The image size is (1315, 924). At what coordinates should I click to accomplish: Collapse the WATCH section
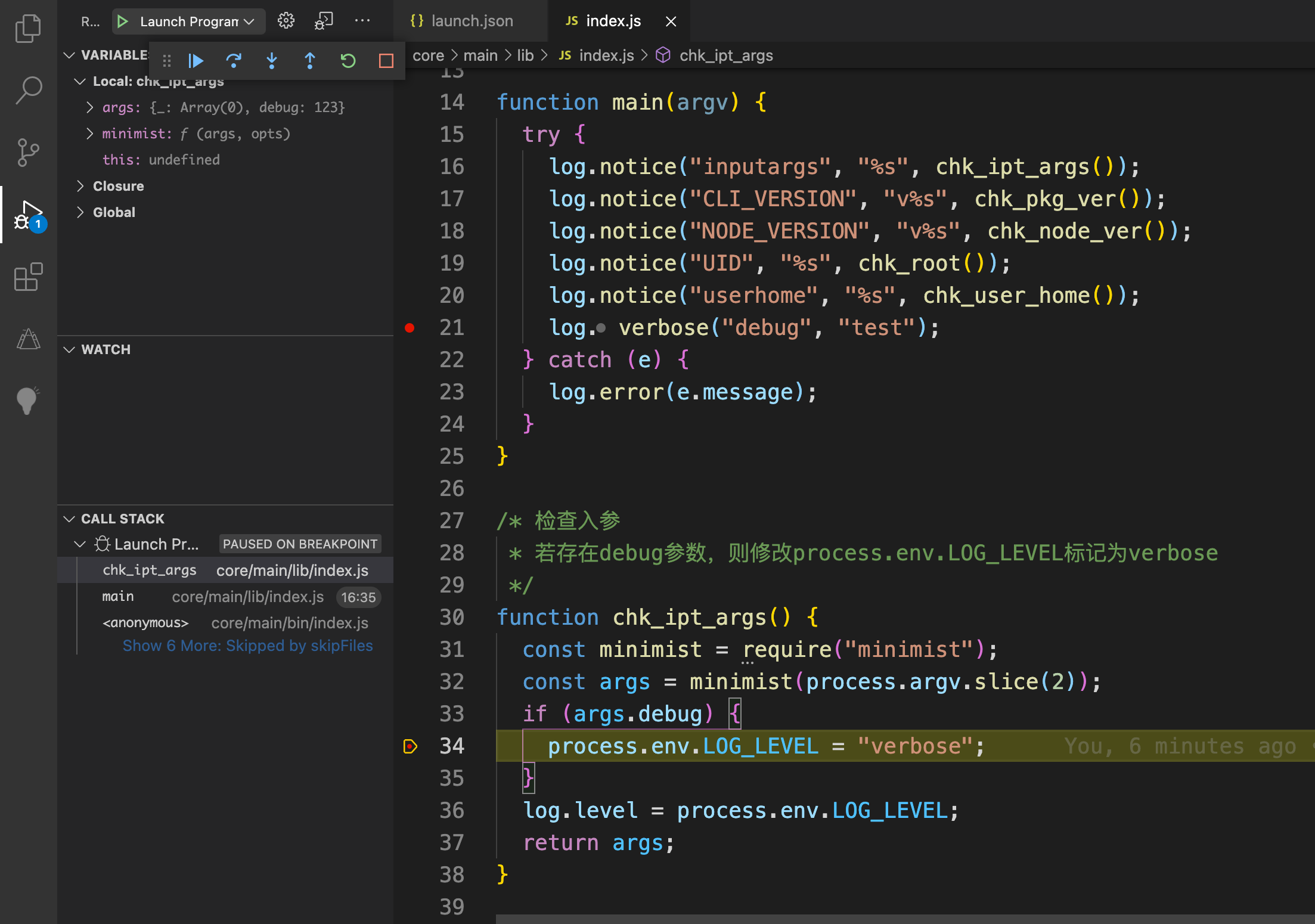(69, 349)
